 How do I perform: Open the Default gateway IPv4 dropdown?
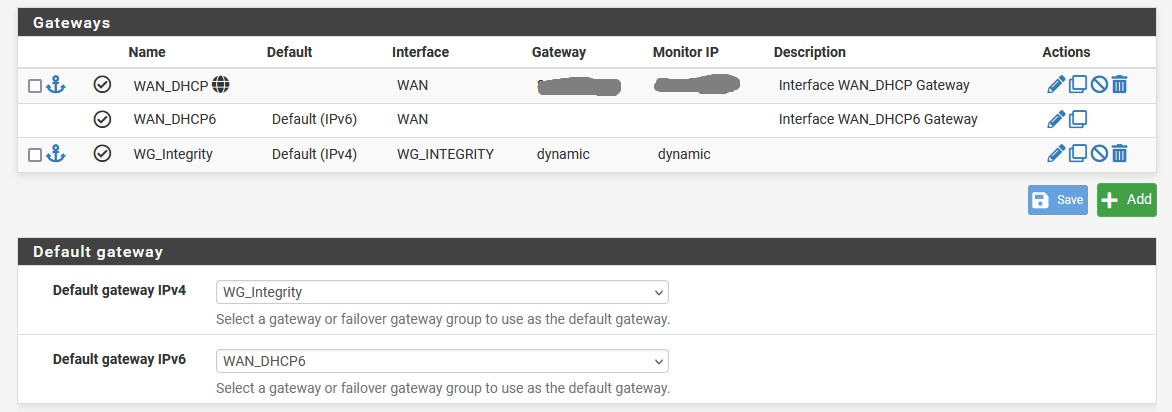pos(442,292)
